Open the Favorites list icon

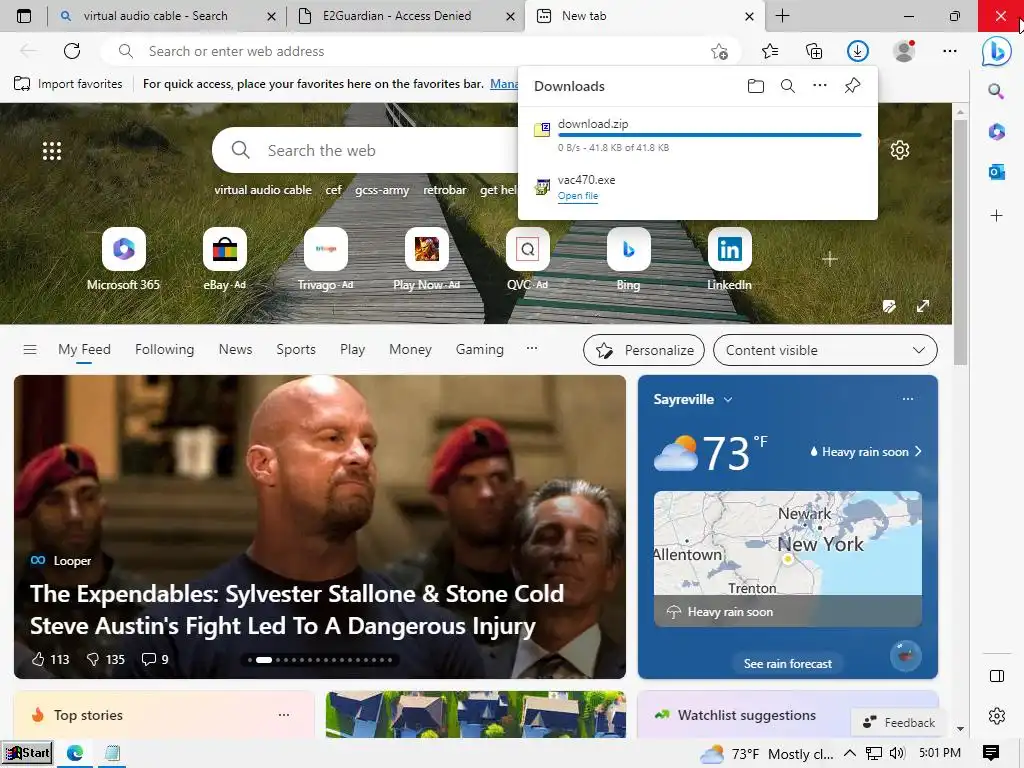click(770, 51)
